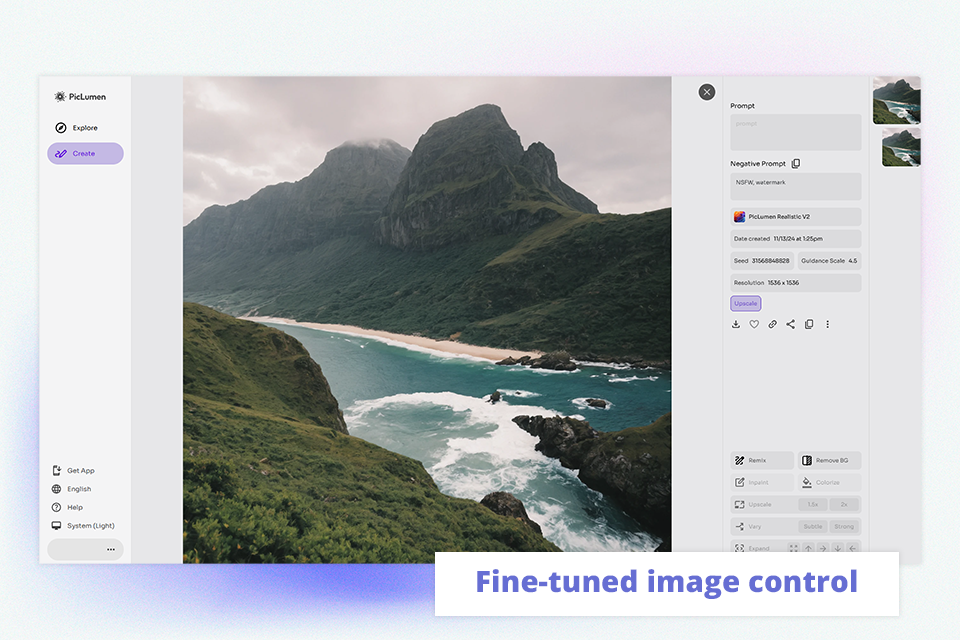Select the Create menu item

click(x=85, y=154)
